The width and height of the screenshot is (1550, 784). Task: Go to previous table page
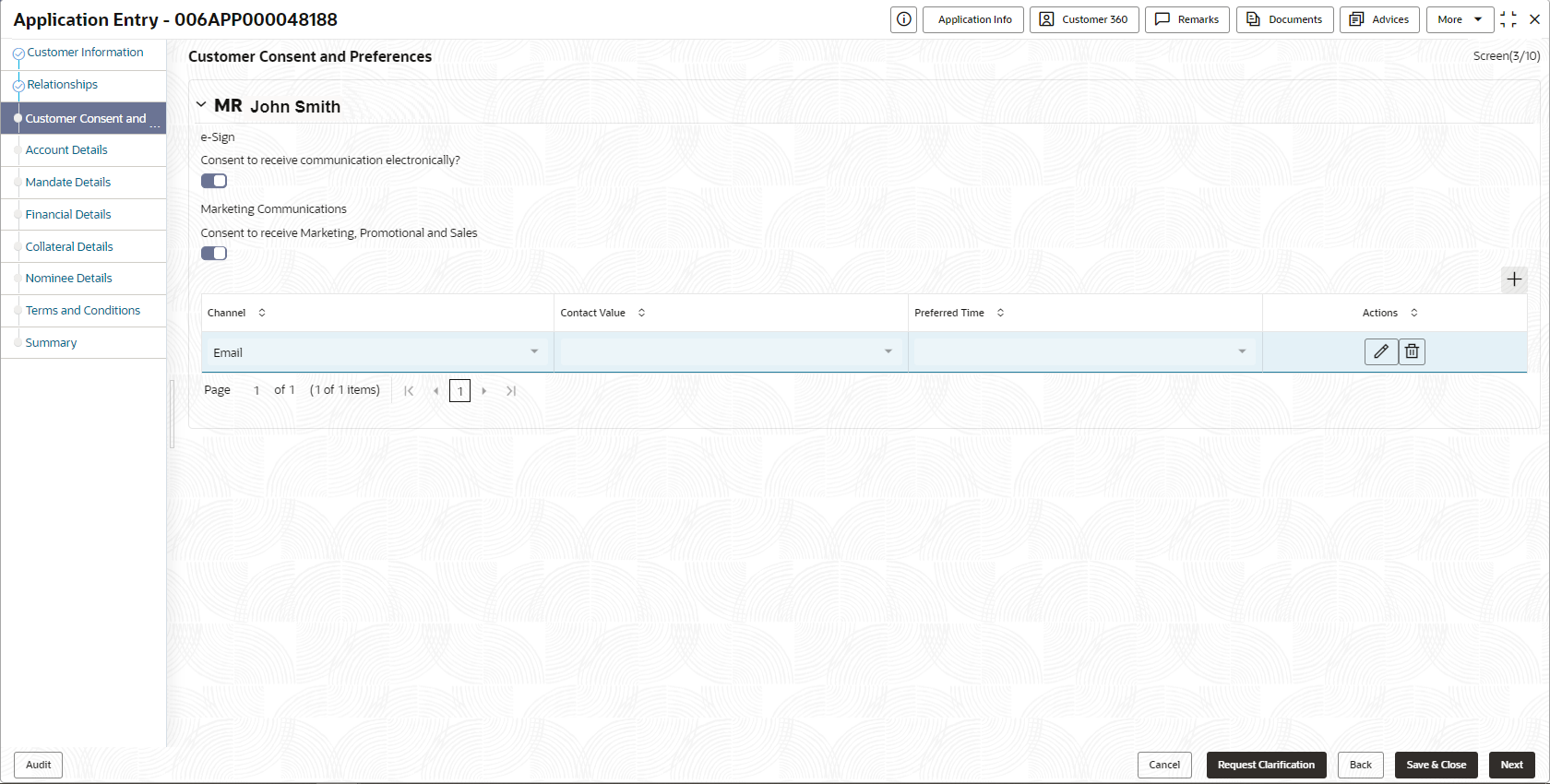tap(435, 391)
